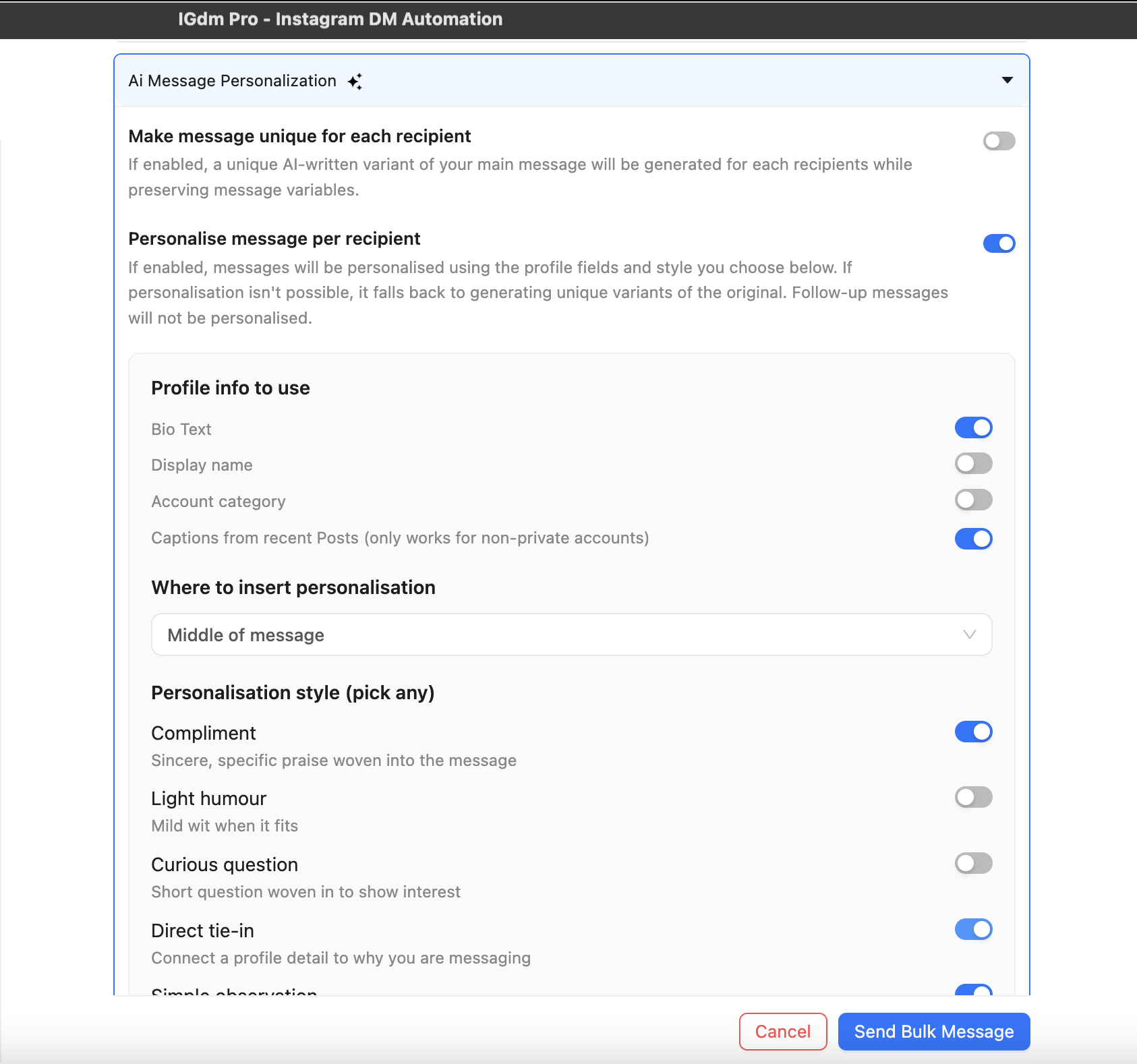Click Send Bulk Message button
This screenshot has width=1137, height=1064.
(x=934, y=1032)
